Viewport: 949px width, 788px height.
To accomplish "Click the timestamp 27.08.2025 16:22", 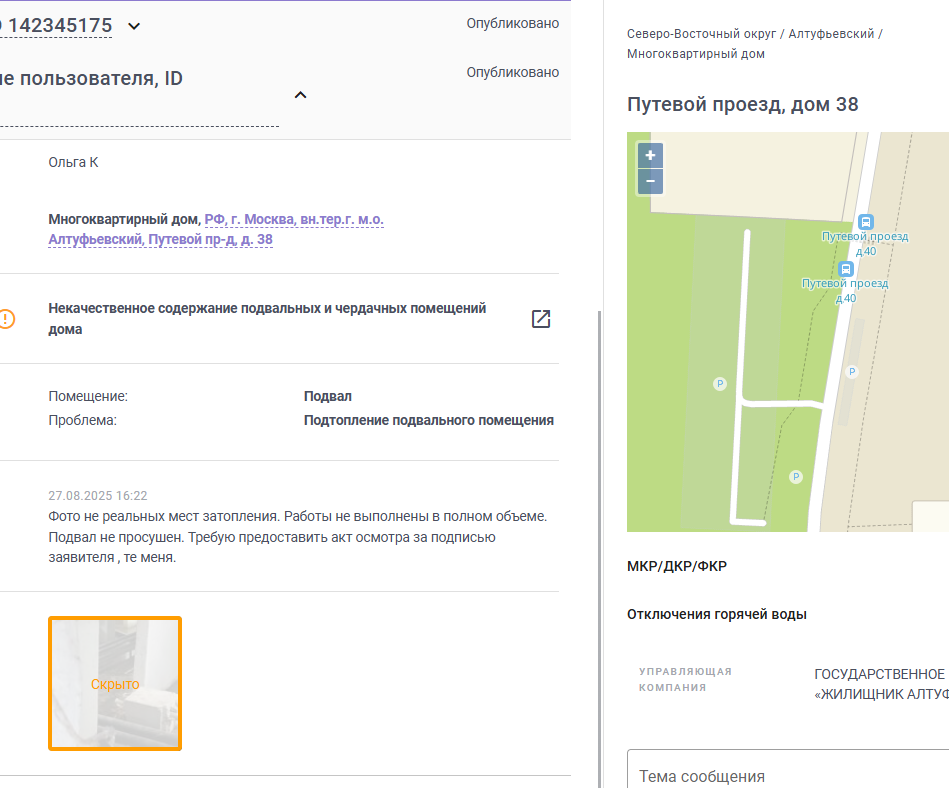I will tap(97, 496).
